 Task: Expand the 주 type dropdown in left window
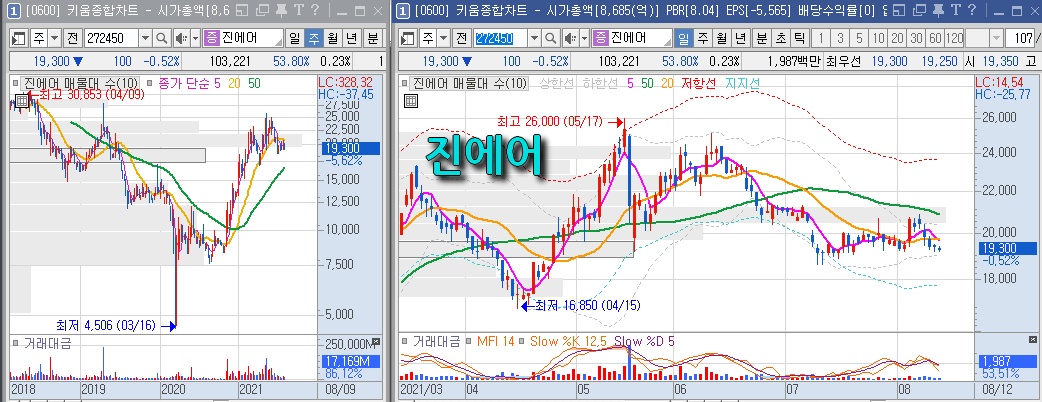click(x=54, y=38)
